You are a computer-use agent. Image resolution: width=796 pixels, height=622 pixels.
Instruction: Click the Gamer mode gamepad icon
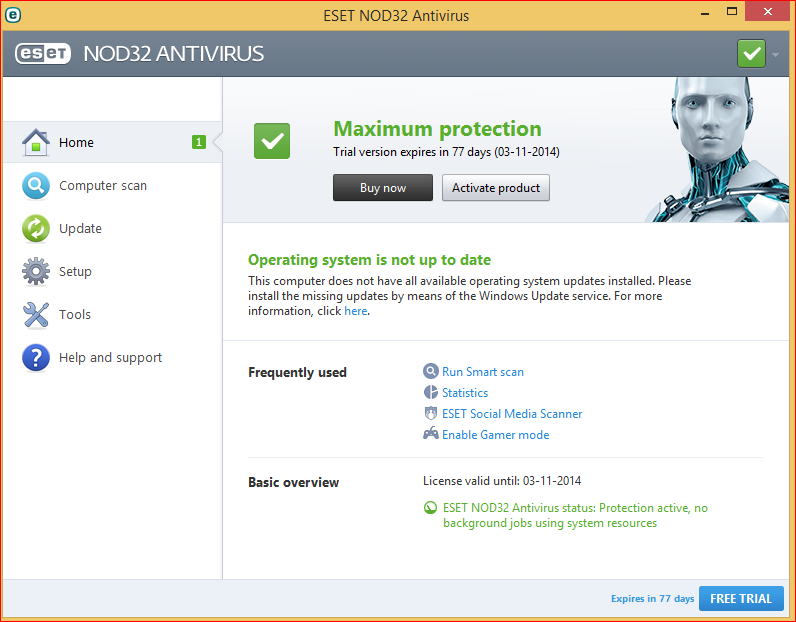coord(430,434)
